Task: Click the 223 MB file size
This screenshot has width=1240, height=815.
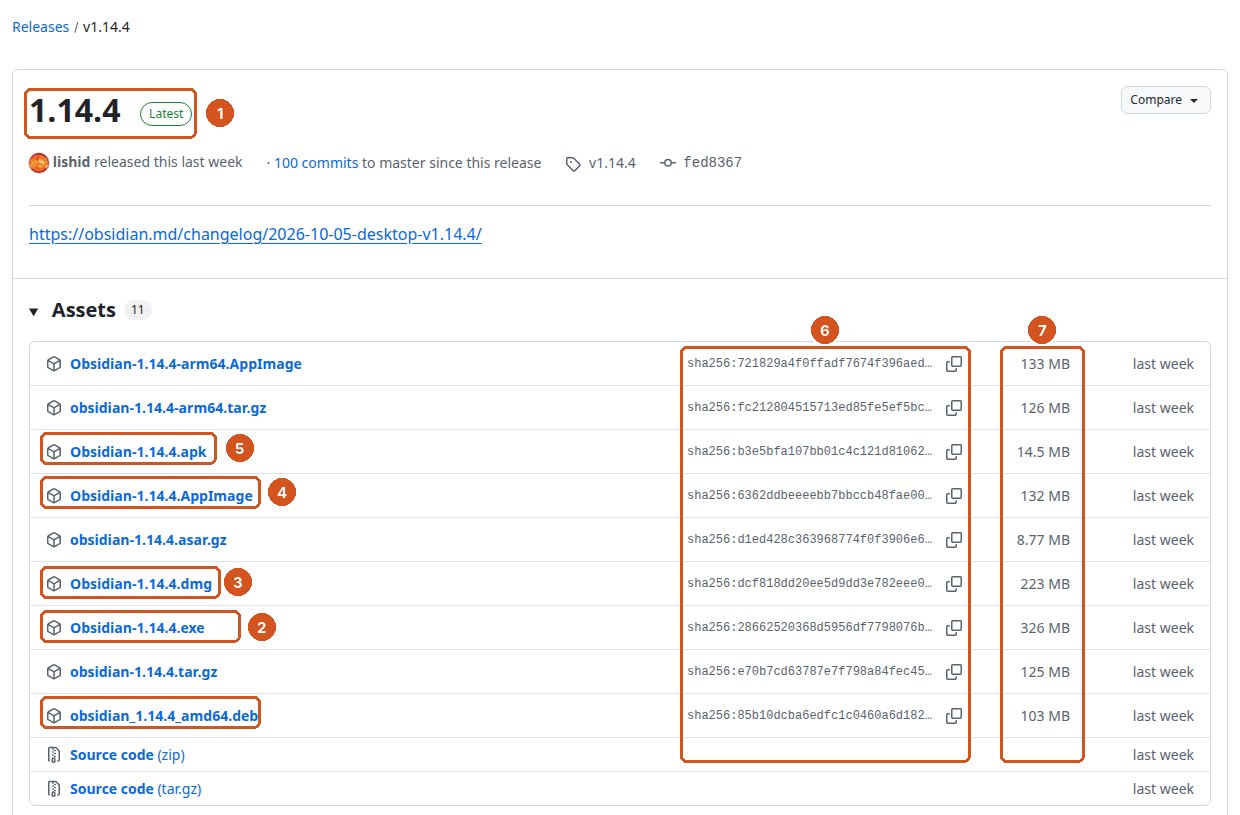Action: (1045, 584)
